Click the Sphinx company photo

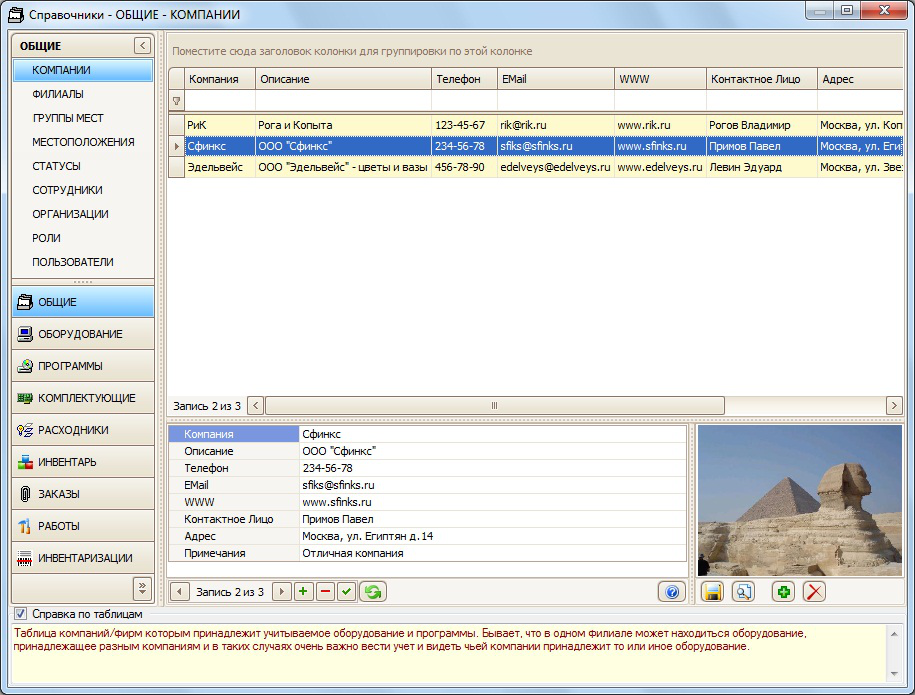(x=799, y=500)
